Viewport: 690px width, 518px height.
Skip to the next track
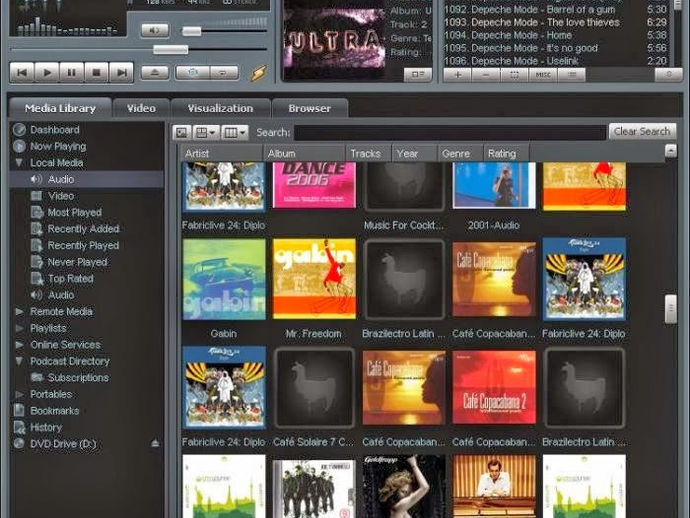(x=121, y=73)
